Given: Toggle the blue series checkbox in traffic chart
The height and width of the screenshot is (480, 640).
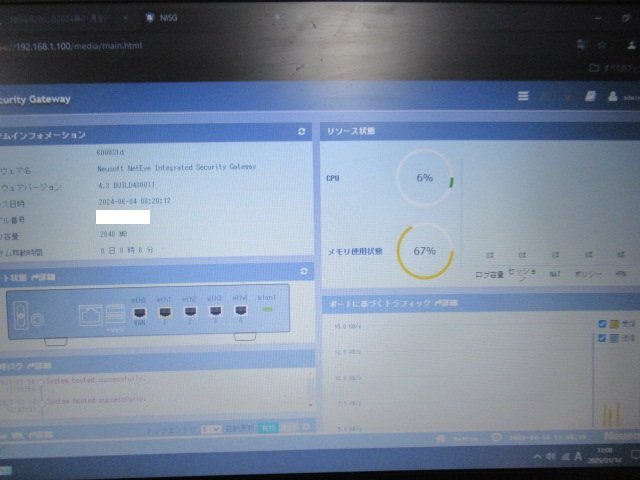Looking at the screenshot, I should point(602,338).
